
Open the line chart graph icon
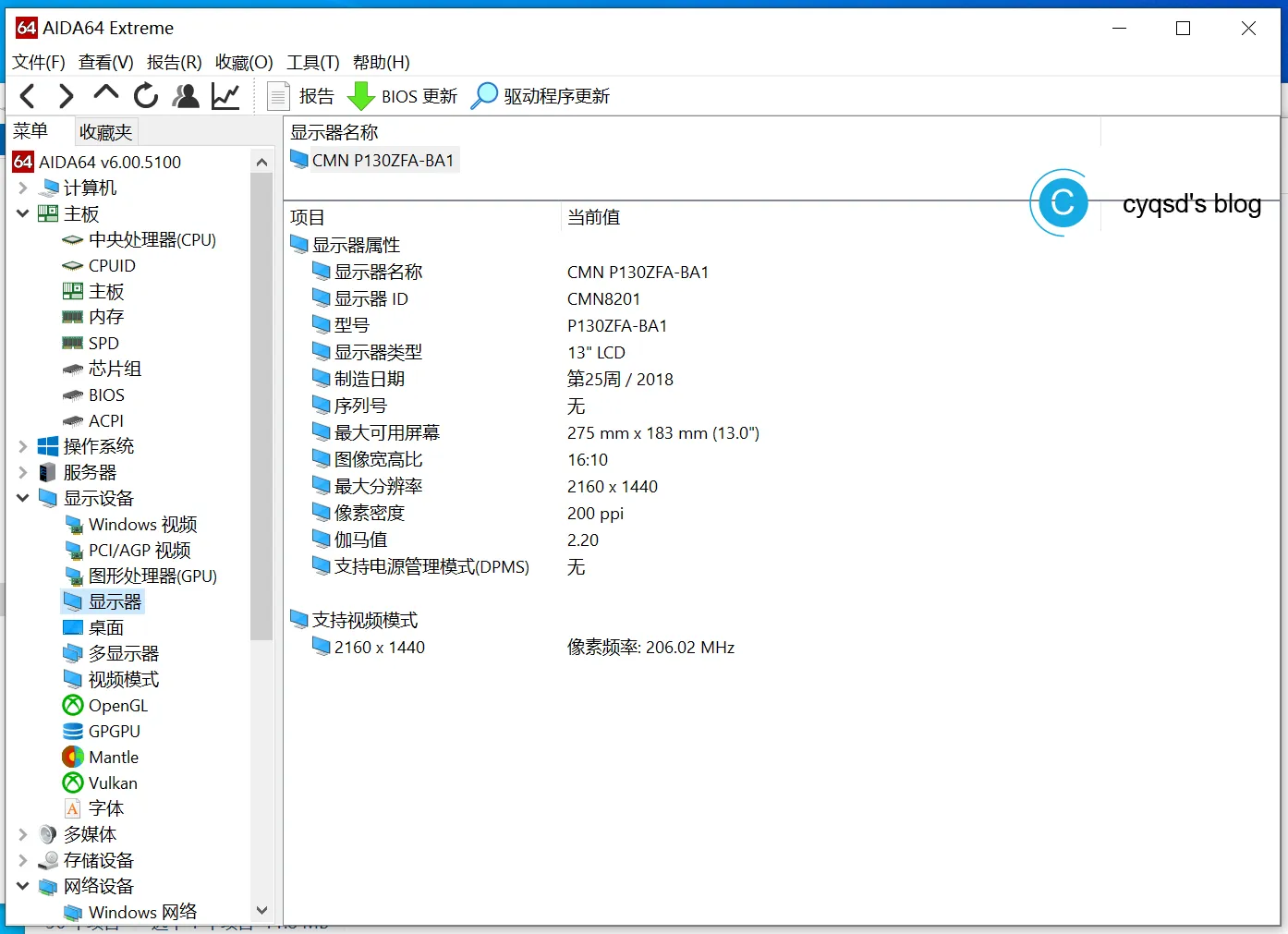point(225,96)
